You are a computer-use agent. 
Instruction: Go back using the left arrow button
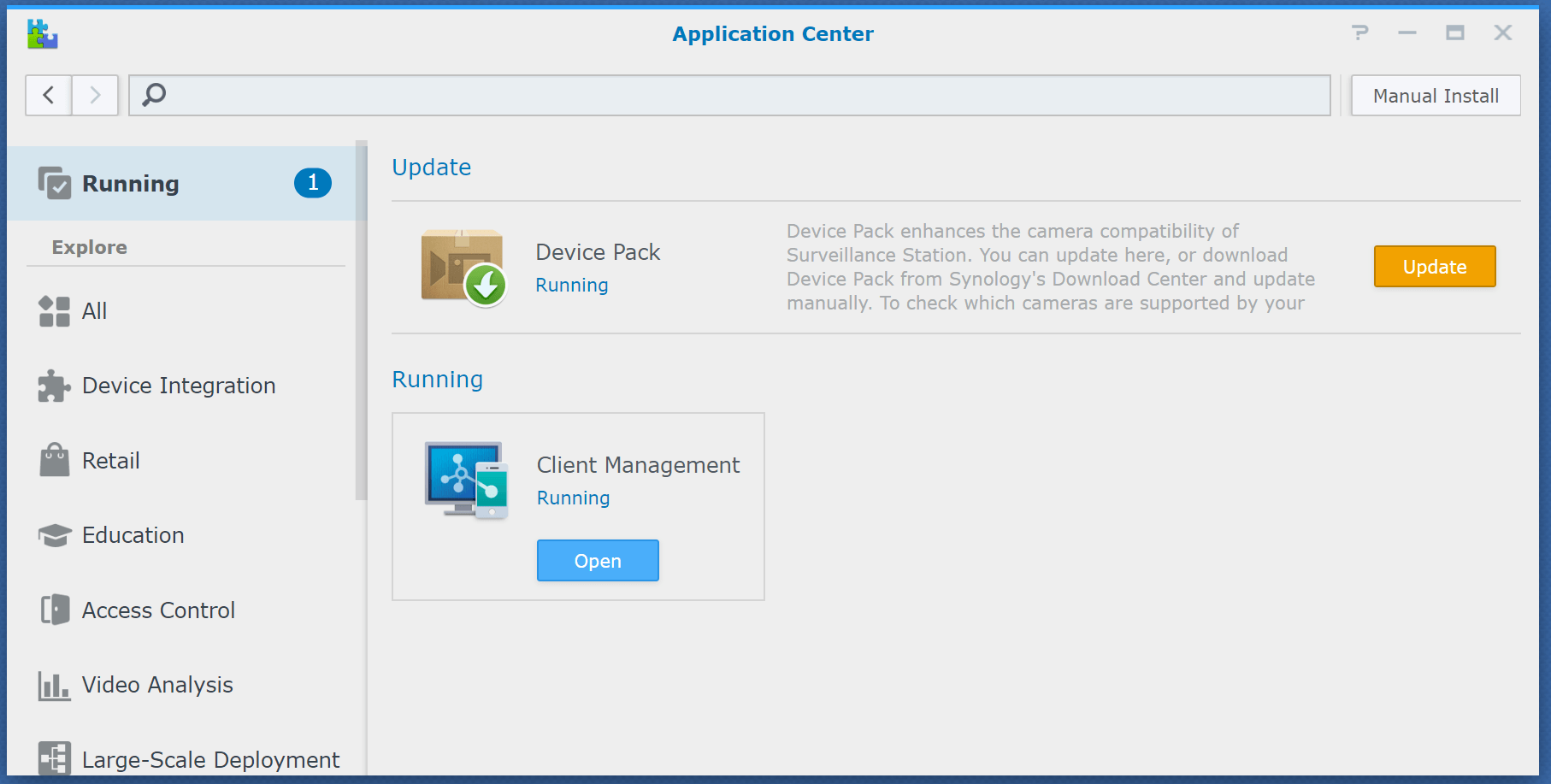49,95
